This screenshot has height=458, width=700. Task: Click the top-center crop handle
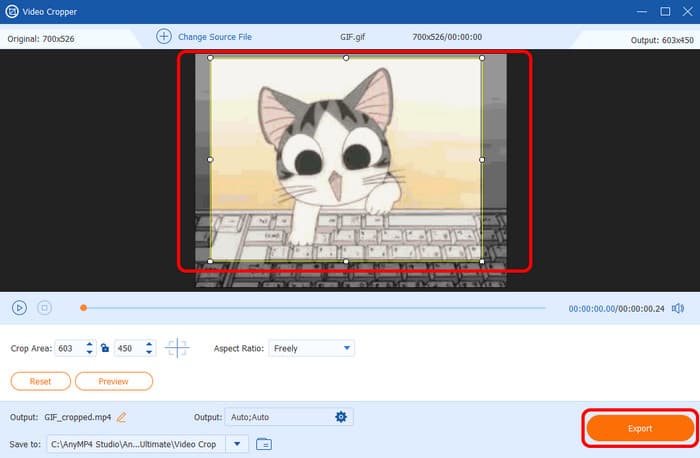346,58
